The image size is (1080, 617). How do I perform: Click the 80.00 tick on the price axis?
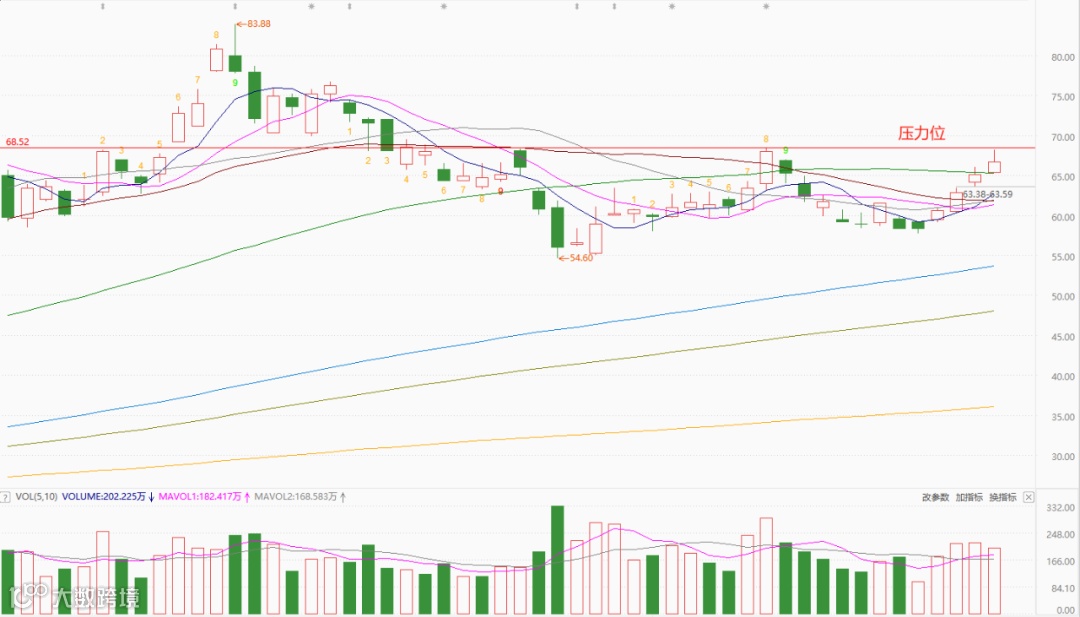(x=1061, y=58)
